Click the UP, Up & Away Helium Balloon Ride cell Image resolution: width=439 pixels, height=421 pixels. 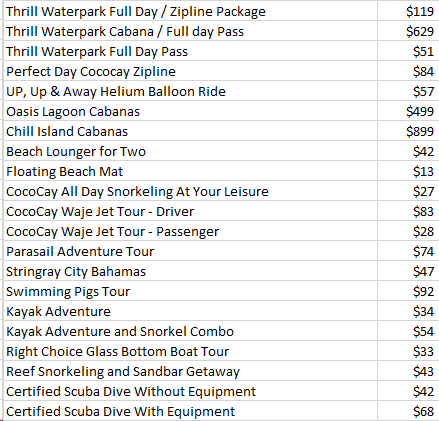pos(190,91)
